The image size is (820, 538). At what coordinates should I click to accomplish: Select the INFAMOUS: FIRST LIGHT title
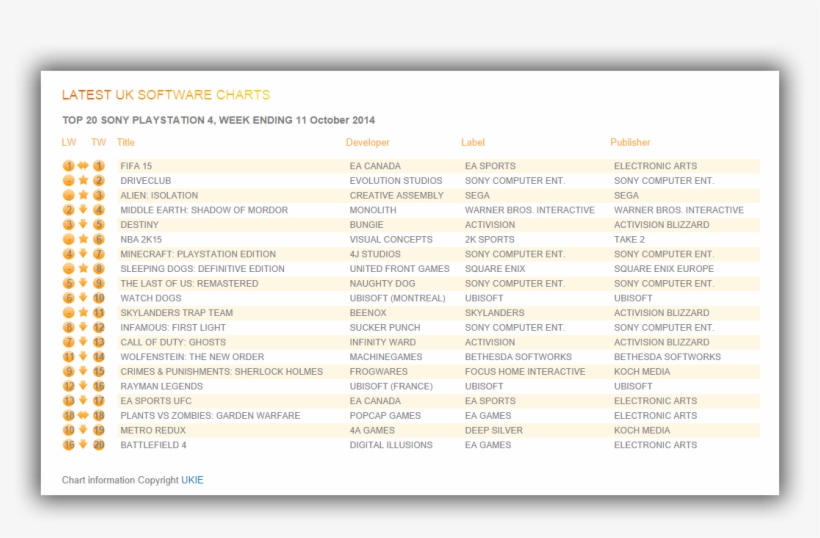[173, 327]
